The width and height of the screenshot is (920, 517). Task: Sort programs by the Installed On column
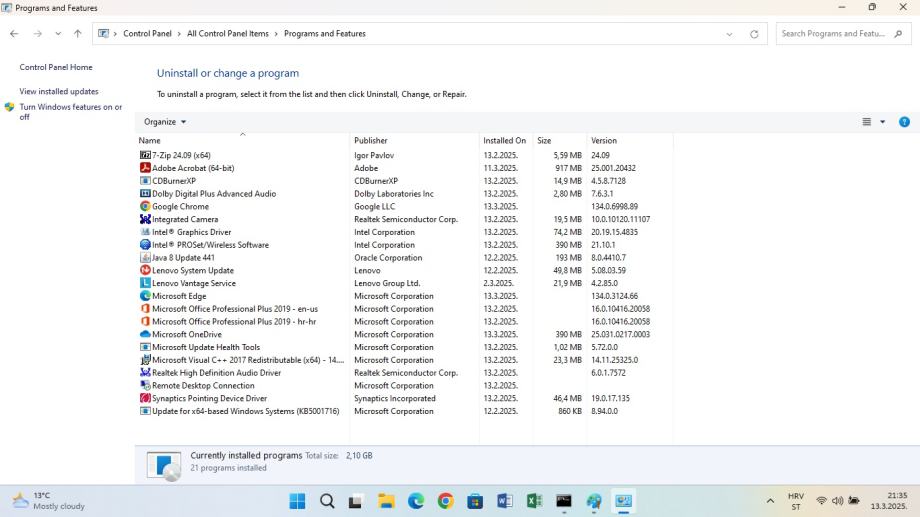point(504,141)
